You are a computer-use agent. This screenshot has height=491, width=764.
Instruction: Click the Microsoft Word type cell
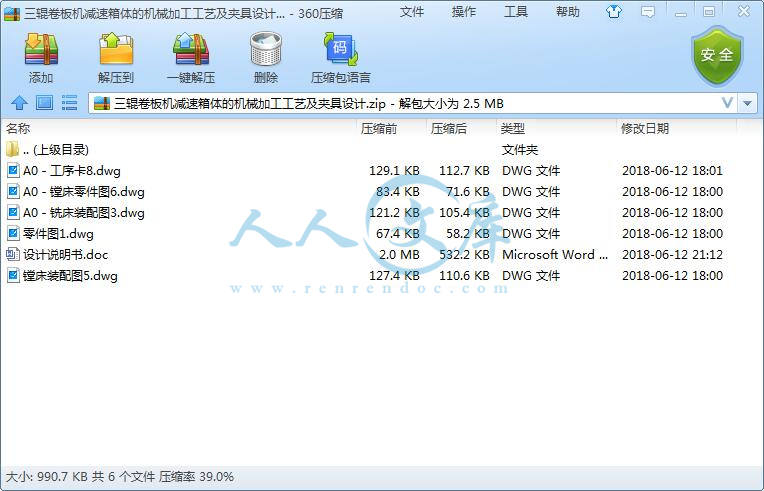click(x=555, y=254)
